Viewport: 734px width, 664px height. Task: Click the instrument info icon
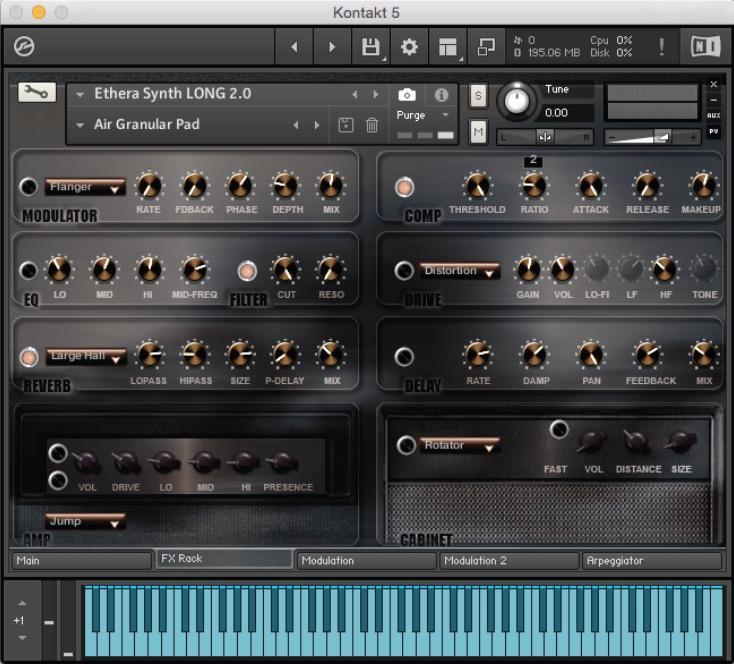pos(441,95)
